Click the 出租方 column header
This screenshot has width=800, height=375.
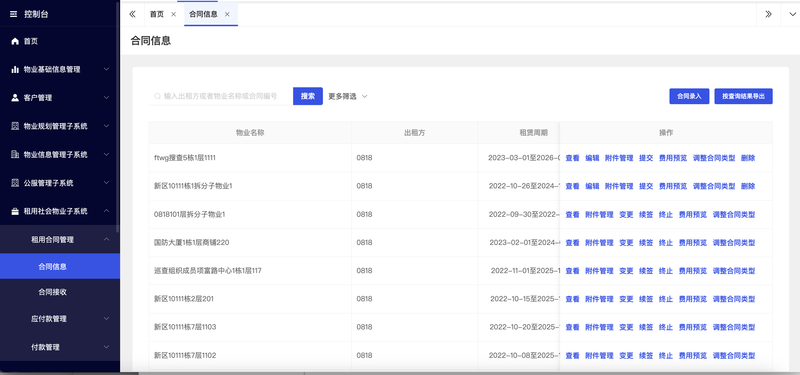415,133
